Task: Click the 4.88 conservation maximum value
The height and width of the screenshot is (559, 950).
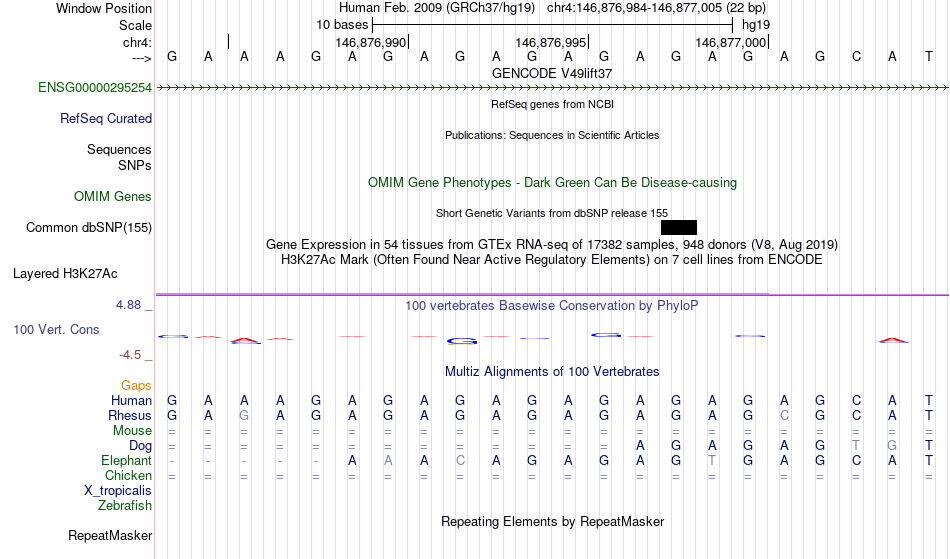Action: [128, 305]
